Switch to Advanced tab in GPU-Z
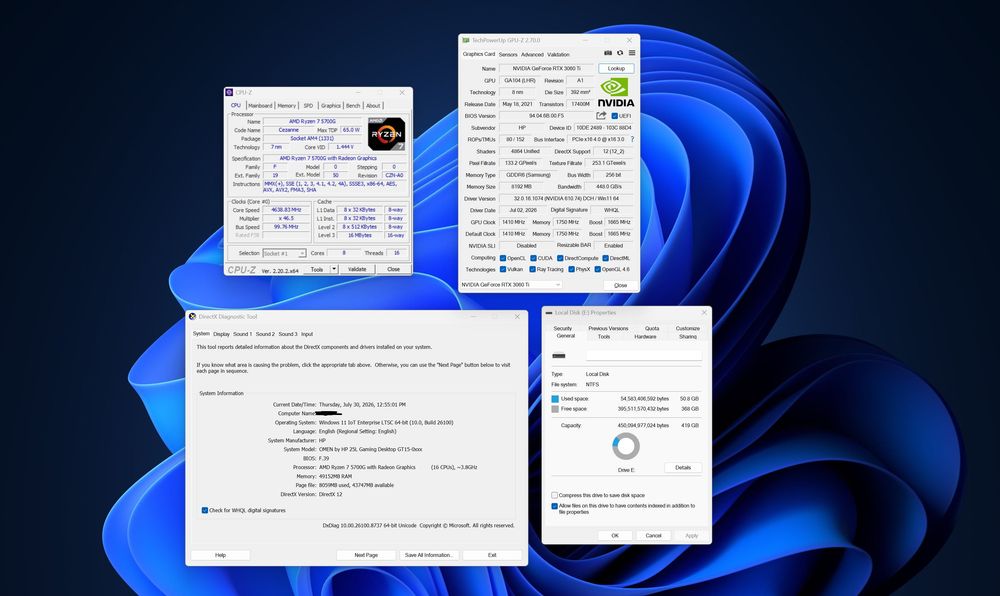The width and height of the screenshot is (1000, 596). click(532, 54)
